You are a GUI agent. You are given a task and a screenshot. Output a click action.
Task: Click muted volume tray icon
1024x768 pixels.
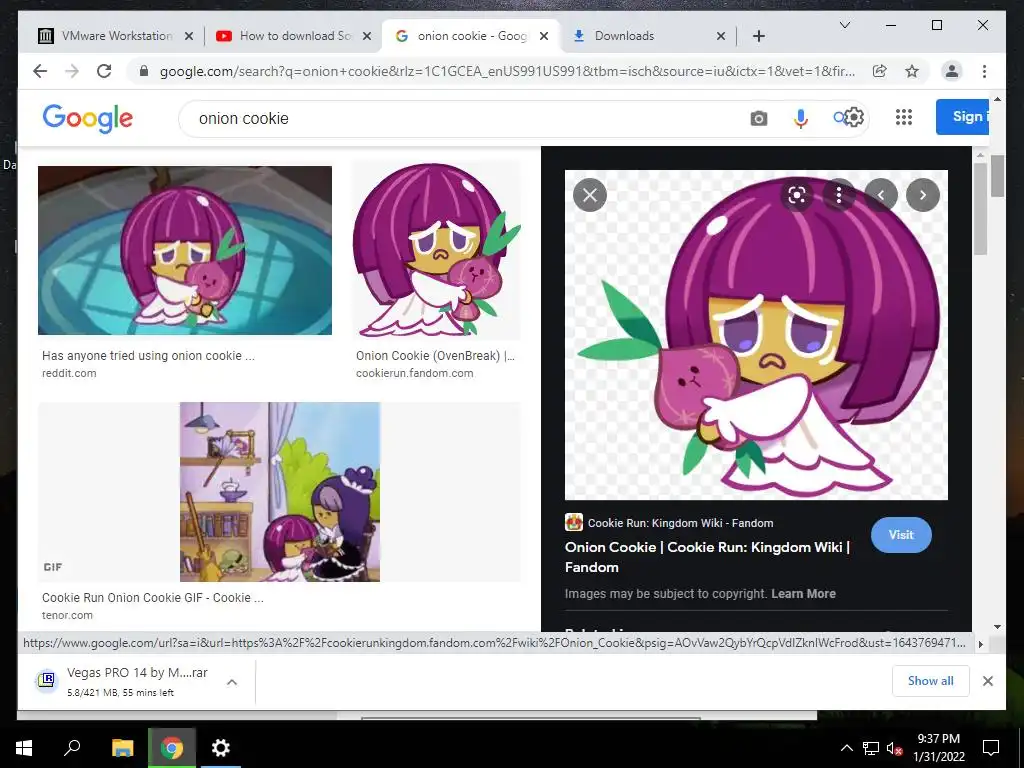pyautogui.click(x=895, y=748)
